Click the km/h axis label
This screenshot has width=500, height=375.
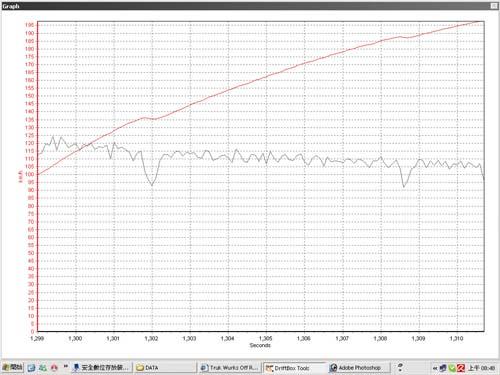click(x=20, y=177)
